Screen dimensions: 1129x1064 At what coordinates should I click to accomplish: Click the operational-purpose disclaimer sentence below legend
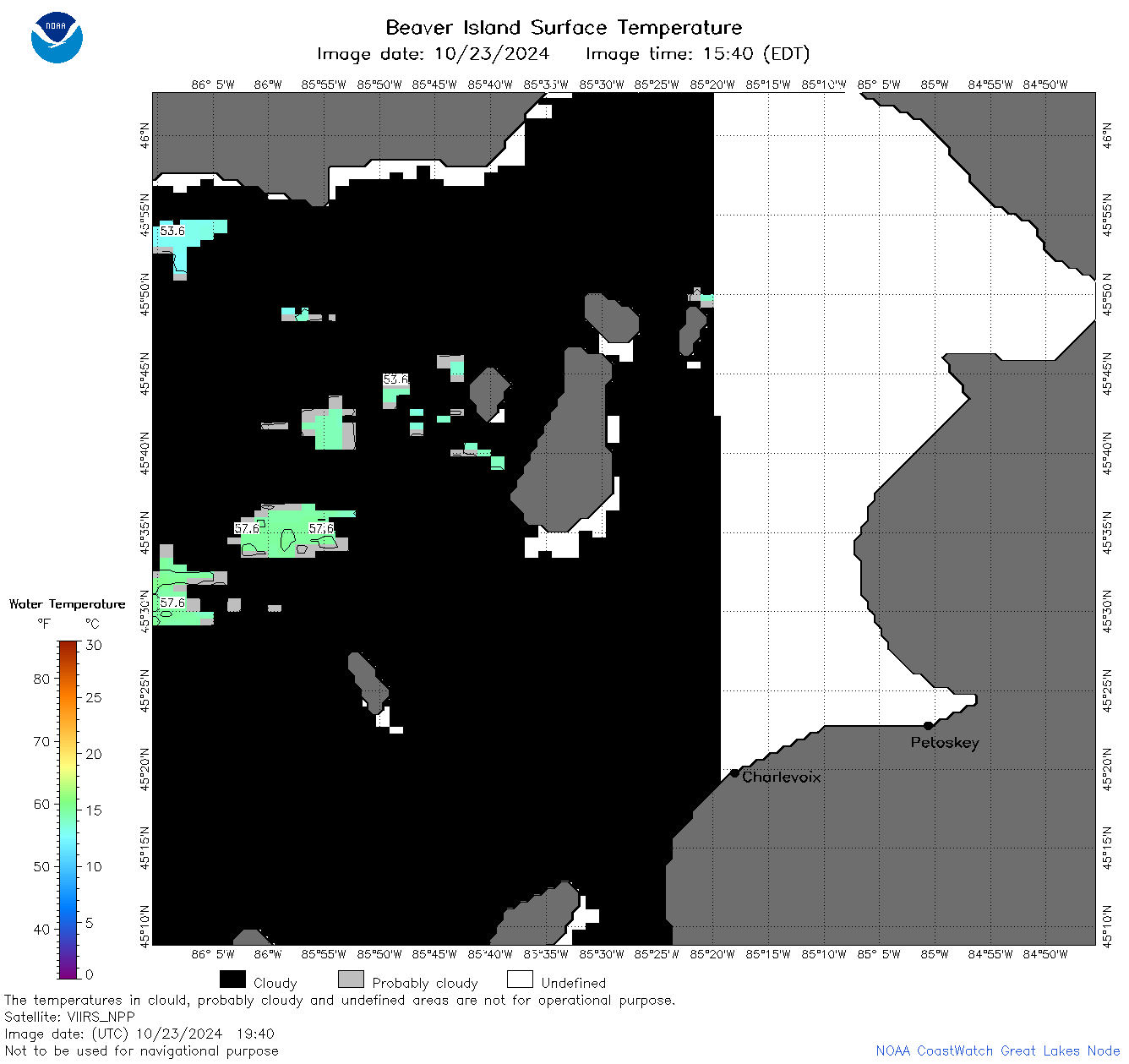pyautogui.click(x=340, y=1001)
